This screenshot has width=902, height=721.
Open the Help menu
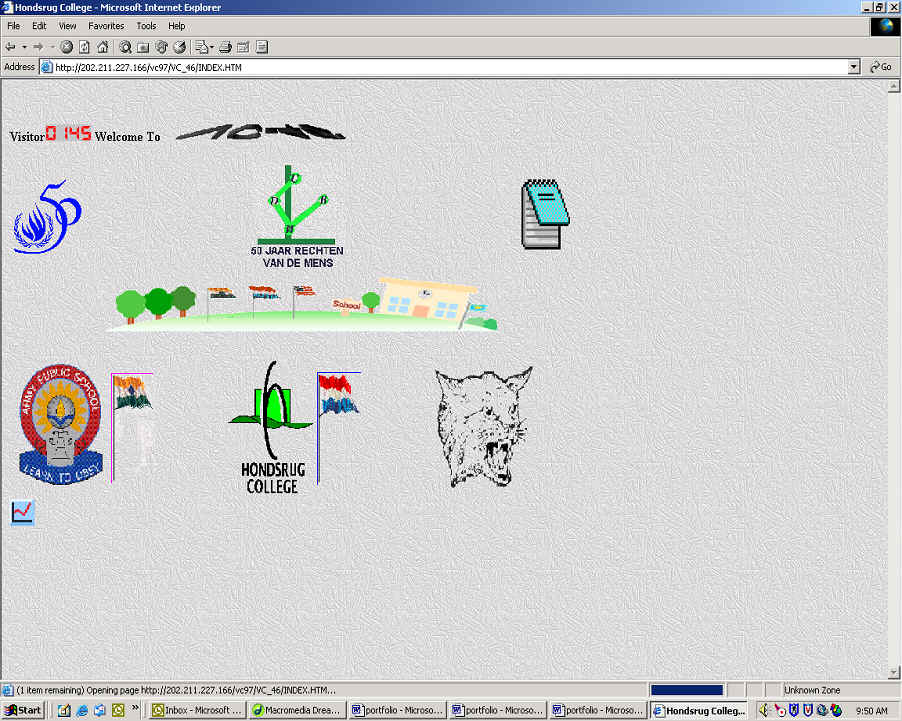pos(177,26)
